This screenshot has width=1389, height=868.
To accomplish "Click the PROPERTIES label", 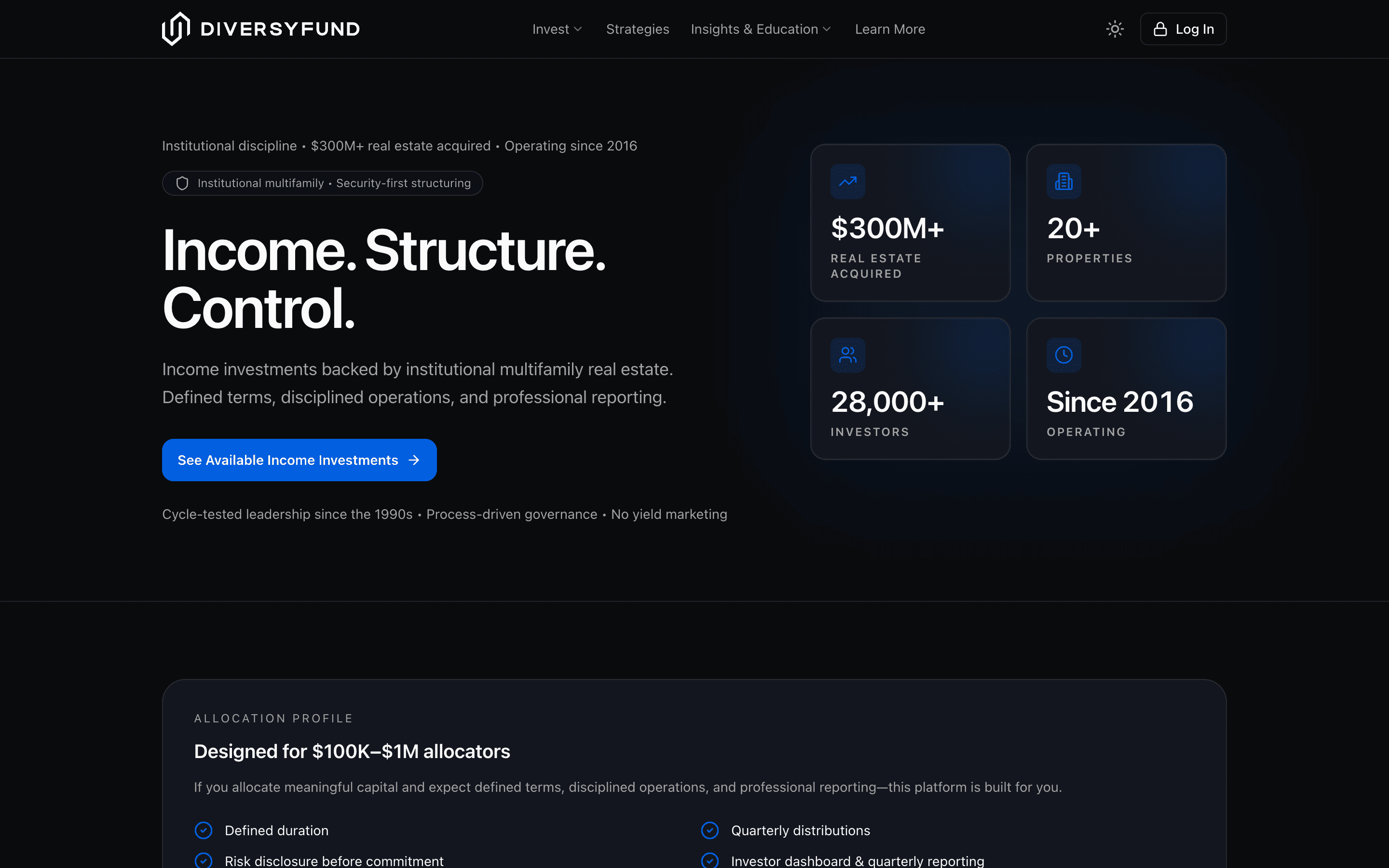I will [1089, 258].
